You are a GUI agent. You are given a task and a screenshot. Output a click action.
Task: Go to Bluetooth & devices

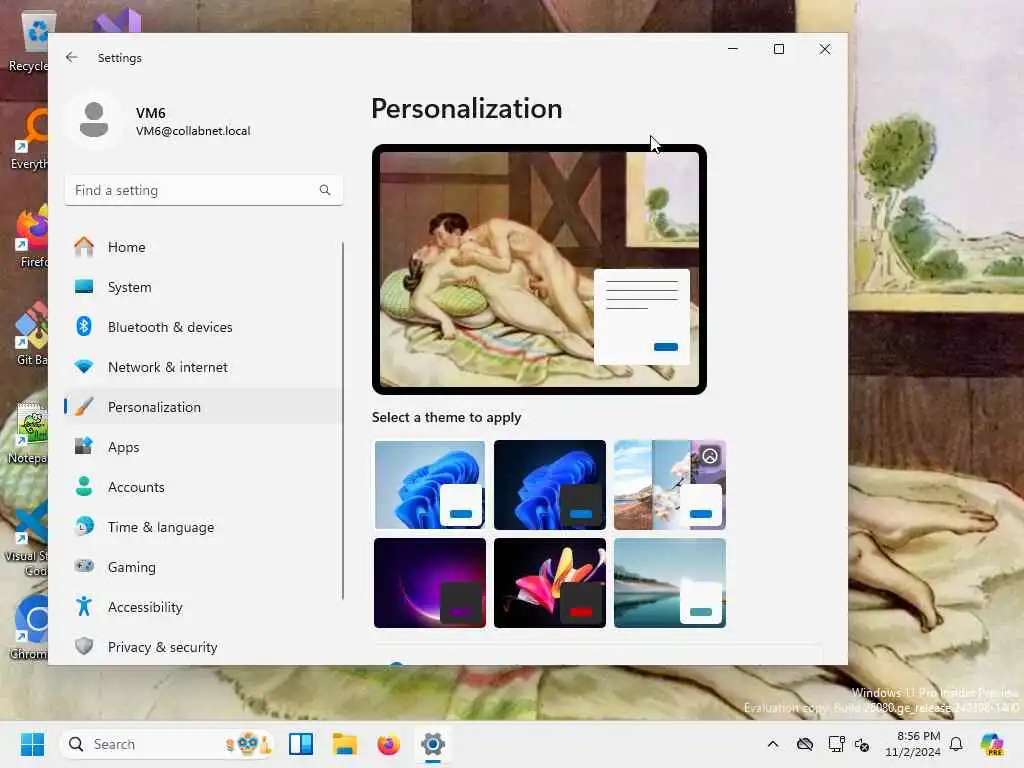(204, 327)
